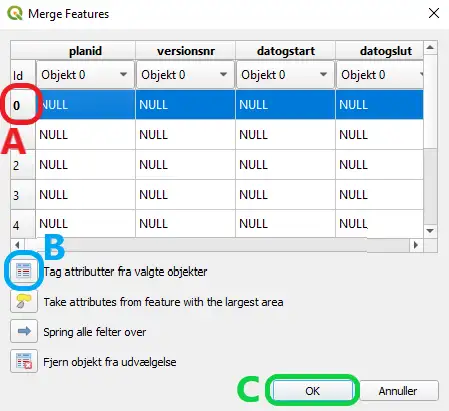Confirm the merge with OK
449x411 pixels.
point(312,390)
